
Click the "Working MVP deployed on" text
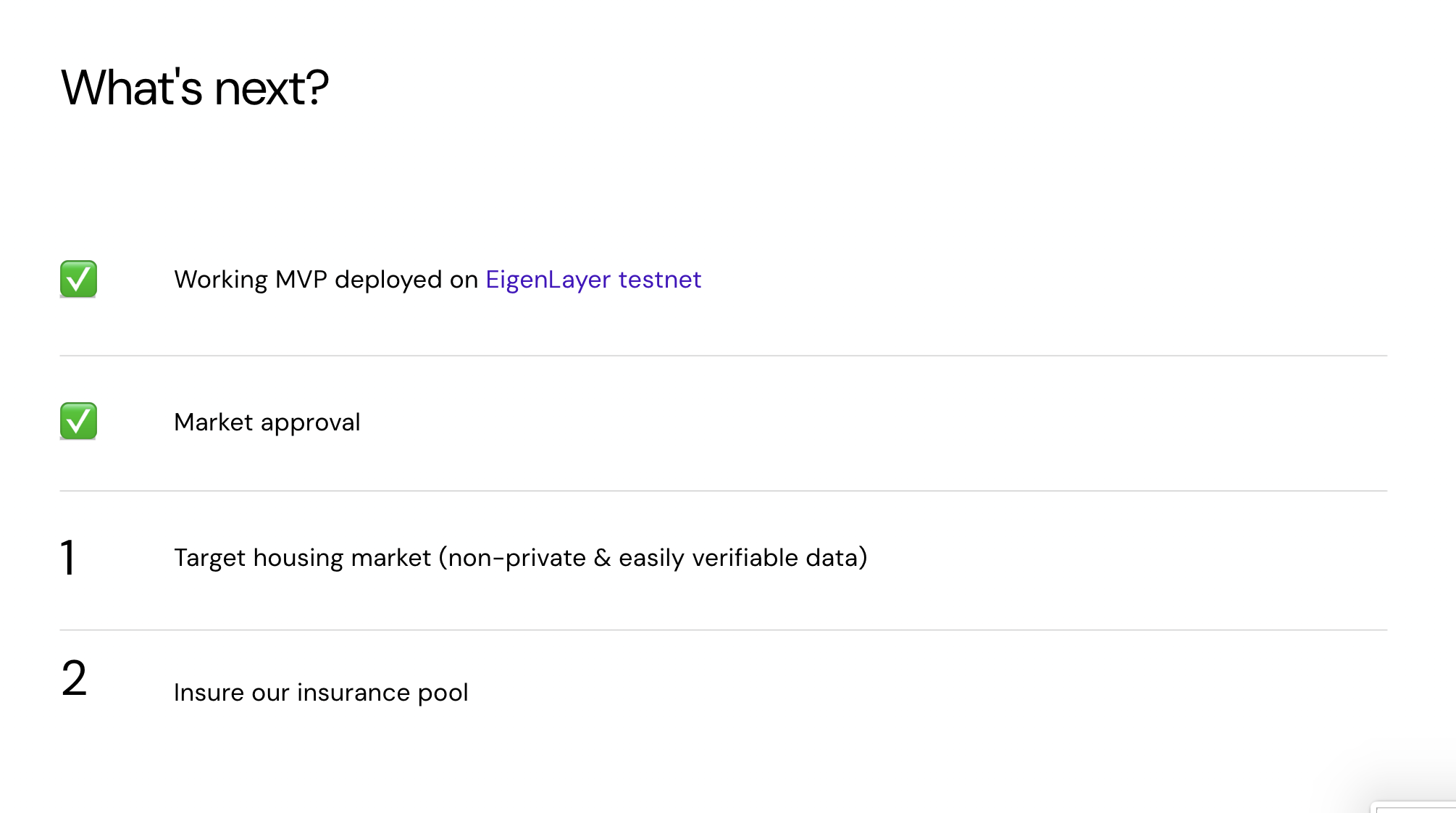326,280
